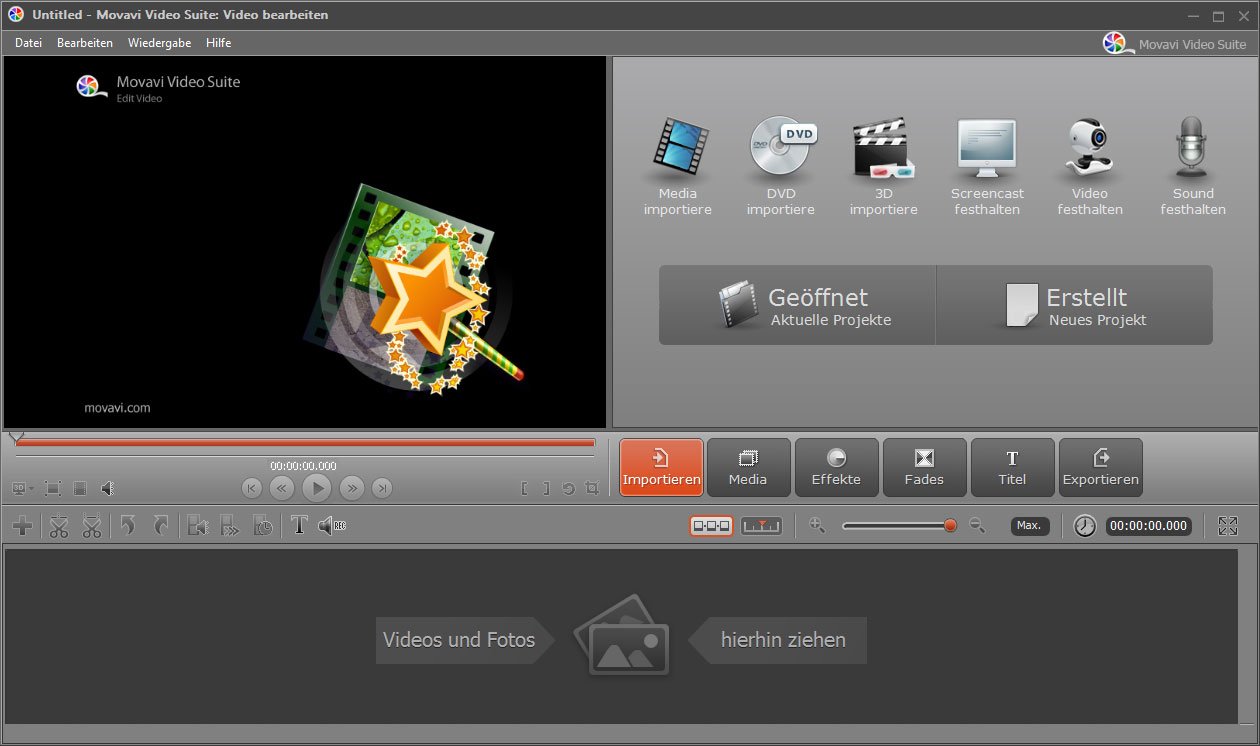Click the playhead marker at seek bar start

point(15,438)
